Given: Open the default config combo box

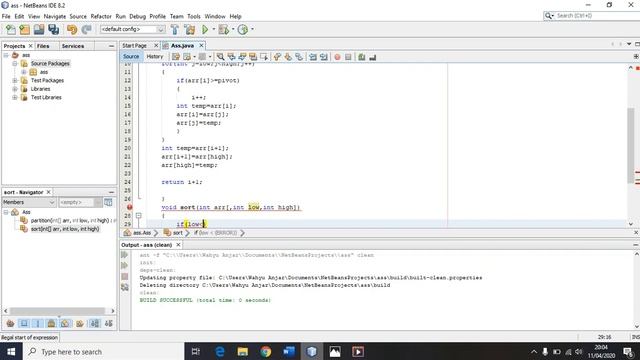Looking at the screenshot, I should point(133,29).
